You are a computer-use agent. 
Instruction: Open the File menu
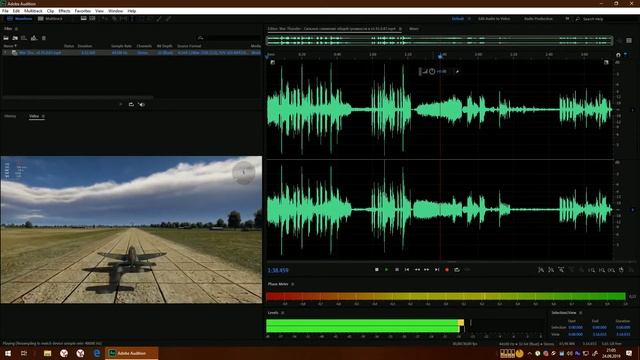pyautogui.click(x=5, y=11)
